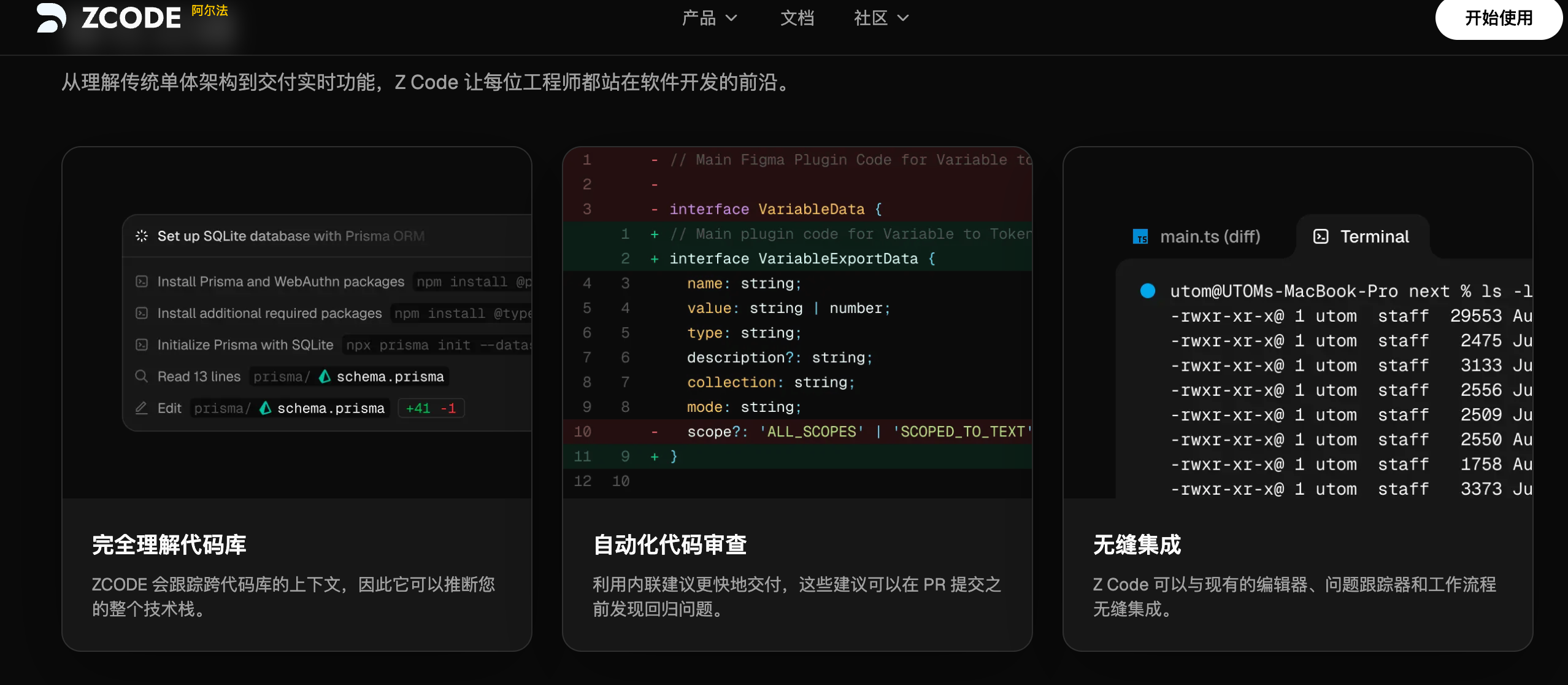1568x685 pixels.
Task: Click the terminal icon in the Terminal tab
Action: pyautogui.click(x=1321, y=236)
